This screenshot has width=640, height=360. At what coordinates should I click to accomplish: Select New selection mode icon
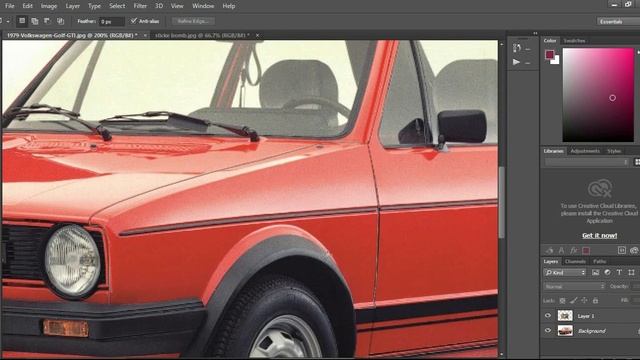(x=22, y=21)
